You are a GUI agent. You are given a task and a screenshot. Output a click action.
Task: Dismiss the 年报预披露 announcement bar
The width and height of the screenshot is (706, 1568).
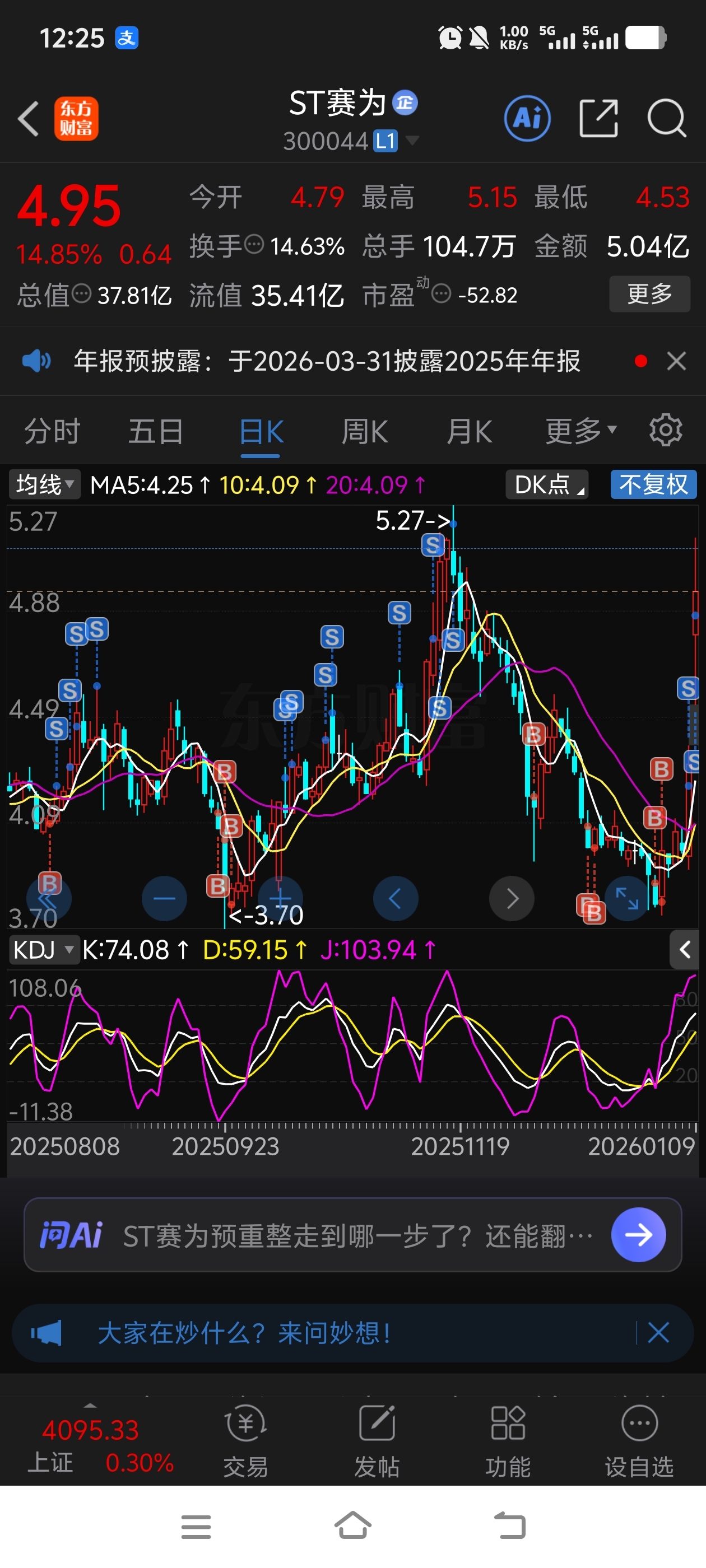click(676, 361)
